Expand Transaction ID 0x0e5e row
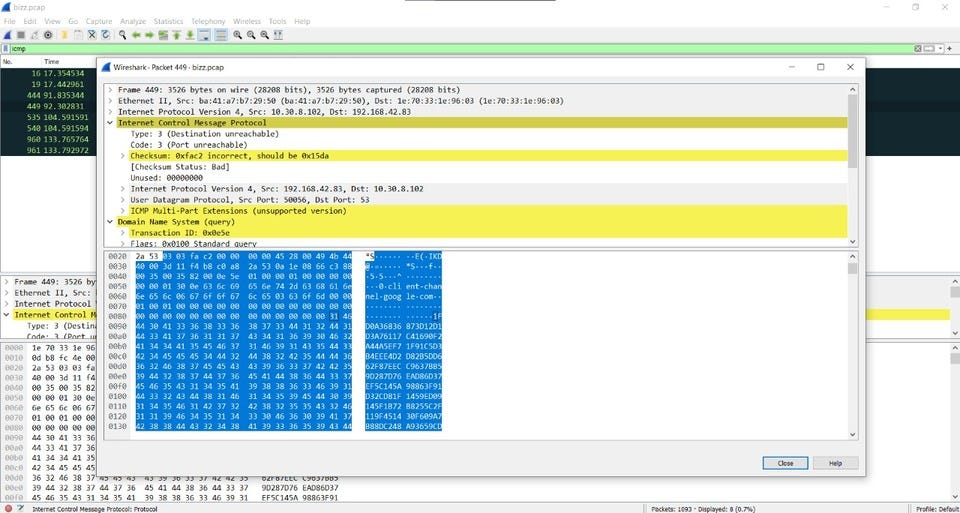 (122, 233)
